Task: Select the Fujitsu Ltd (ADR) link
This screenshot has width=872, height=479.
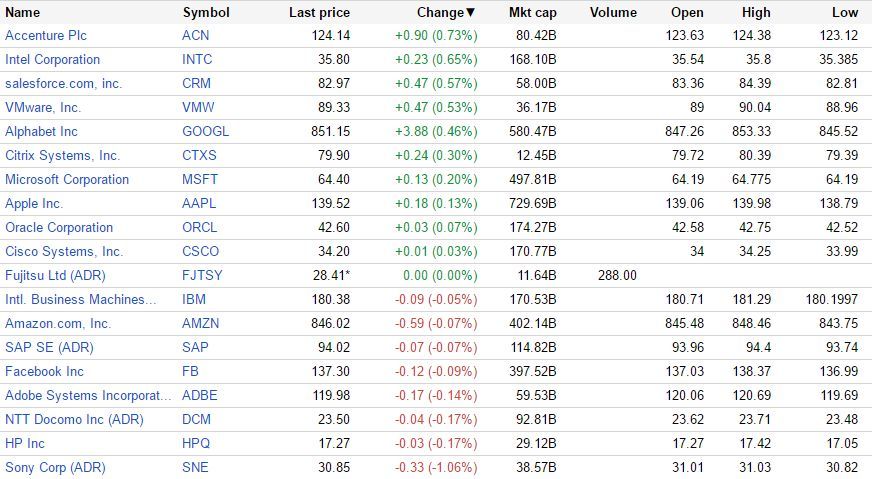Action: coord(55,275)
